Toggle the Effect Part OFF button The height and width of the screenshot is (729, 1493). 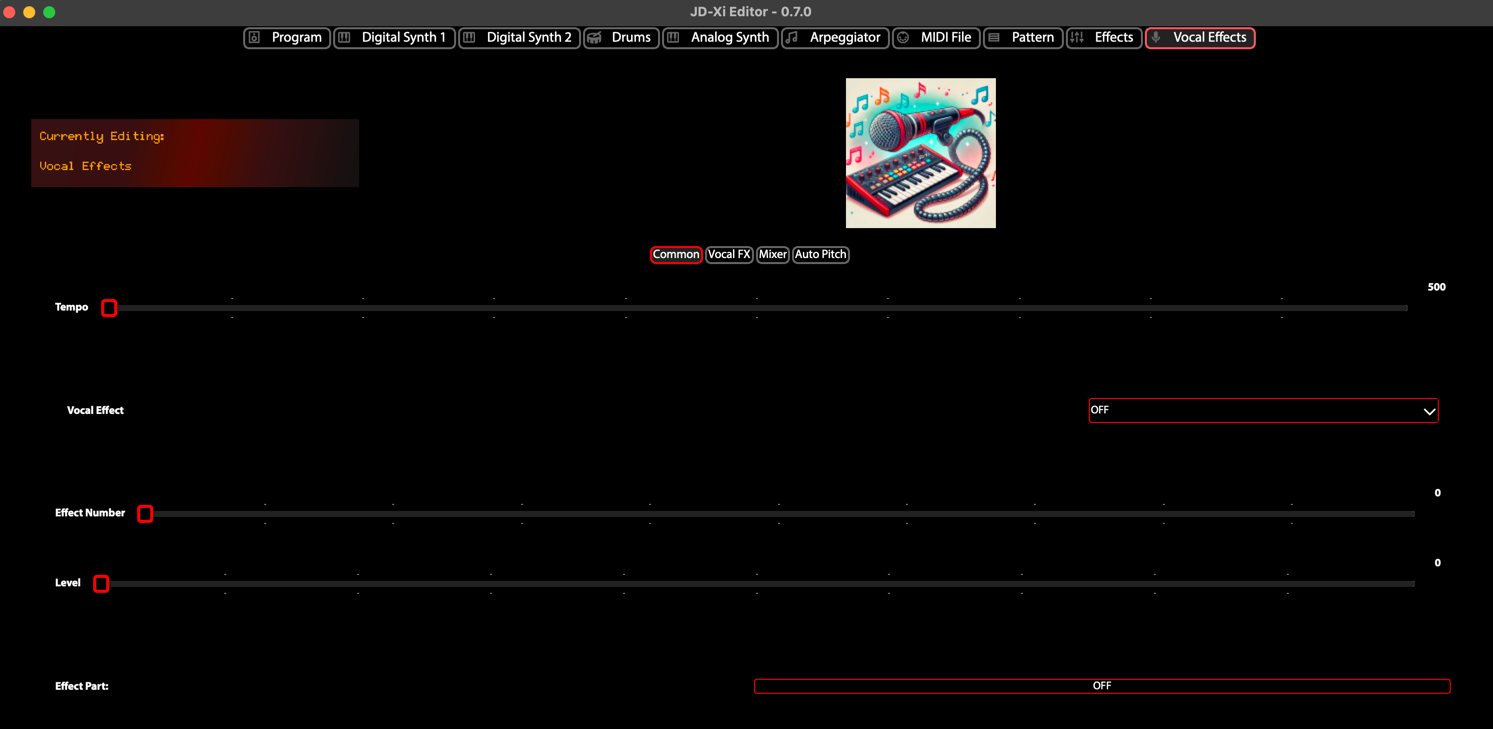[1101, 686]
